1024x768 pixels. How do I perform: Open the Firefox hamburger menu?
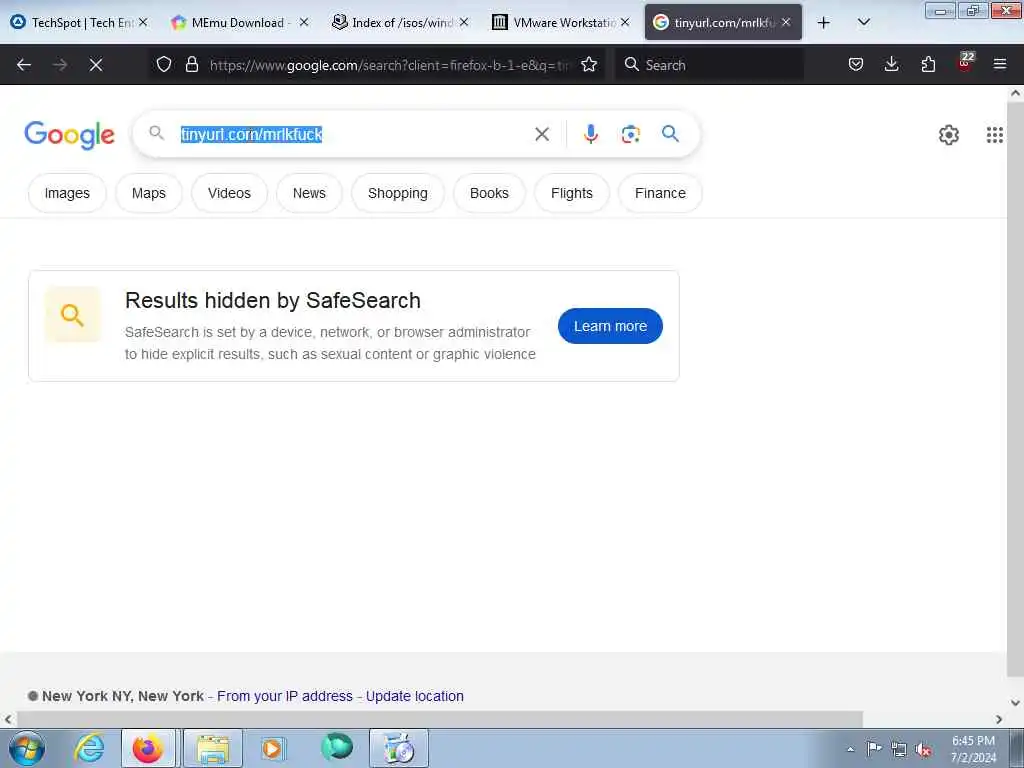click(1000, 64)
